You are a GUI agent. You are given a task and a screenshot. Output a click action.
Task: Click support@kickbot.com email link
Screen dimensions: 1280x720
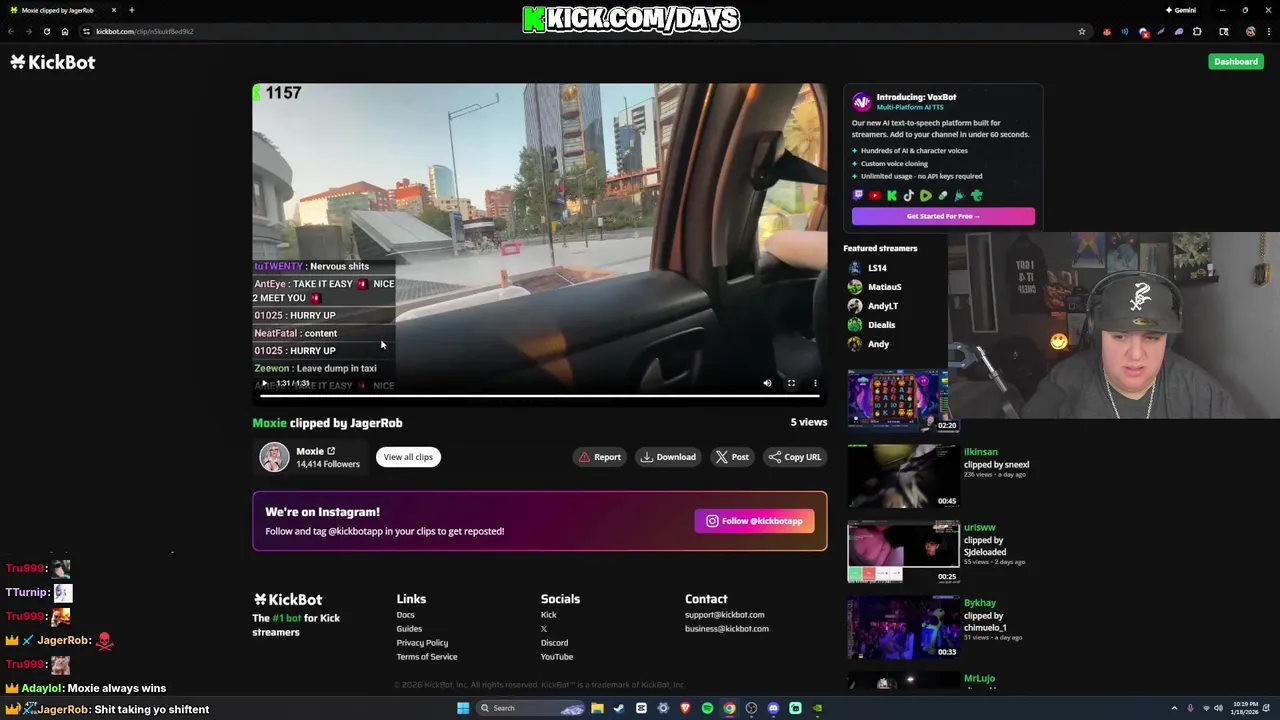click(x=724, y=615)
